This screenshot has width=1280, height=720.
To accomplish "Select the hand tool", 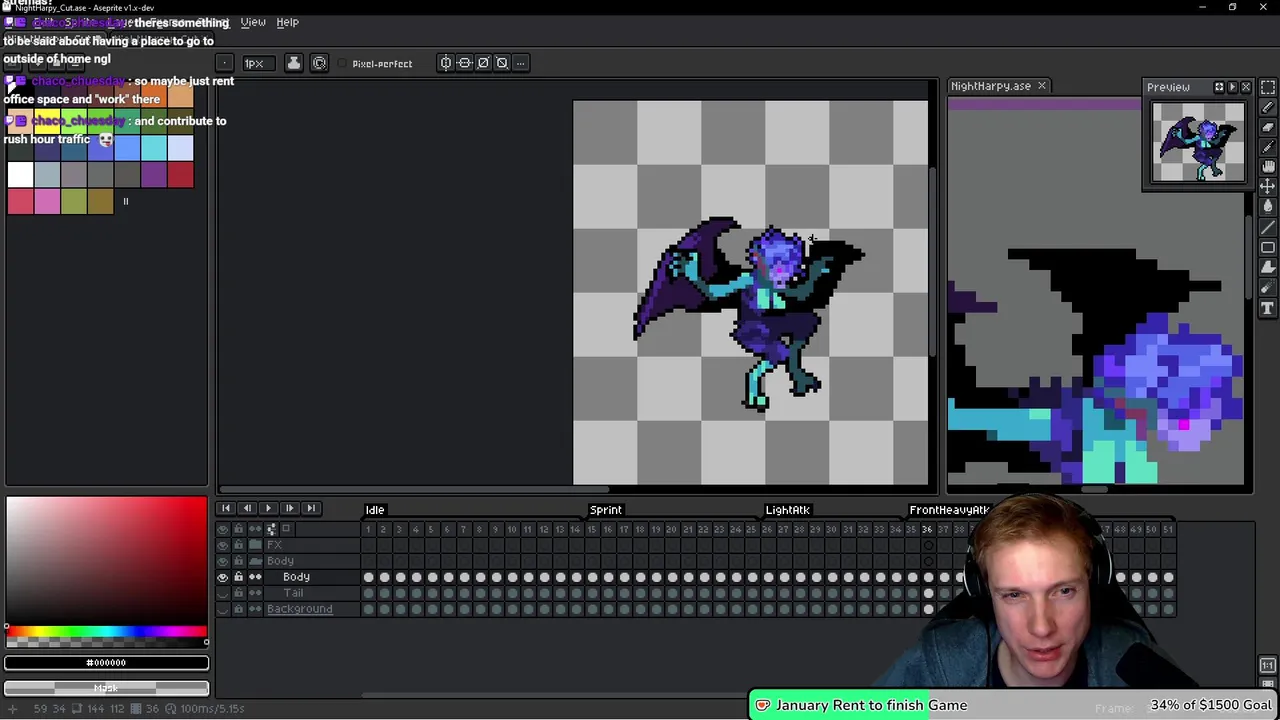I will (1268, 167).
